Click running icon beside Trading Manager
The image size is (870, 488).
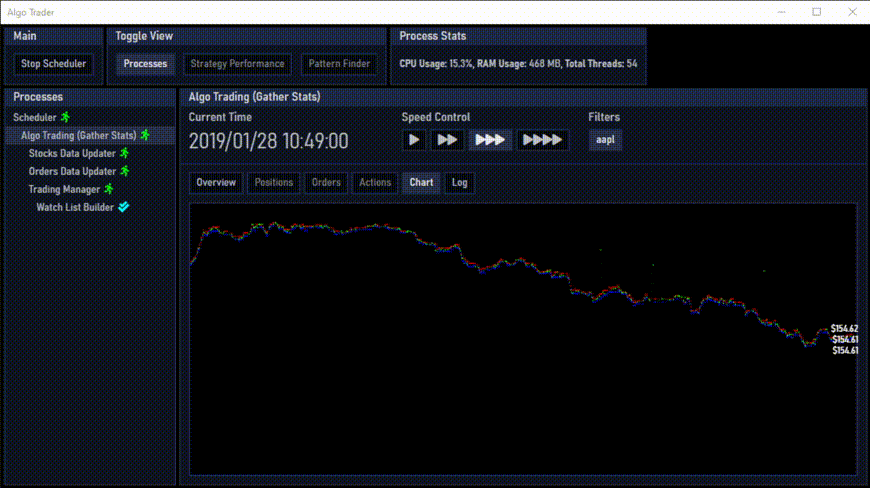[109, 189]
